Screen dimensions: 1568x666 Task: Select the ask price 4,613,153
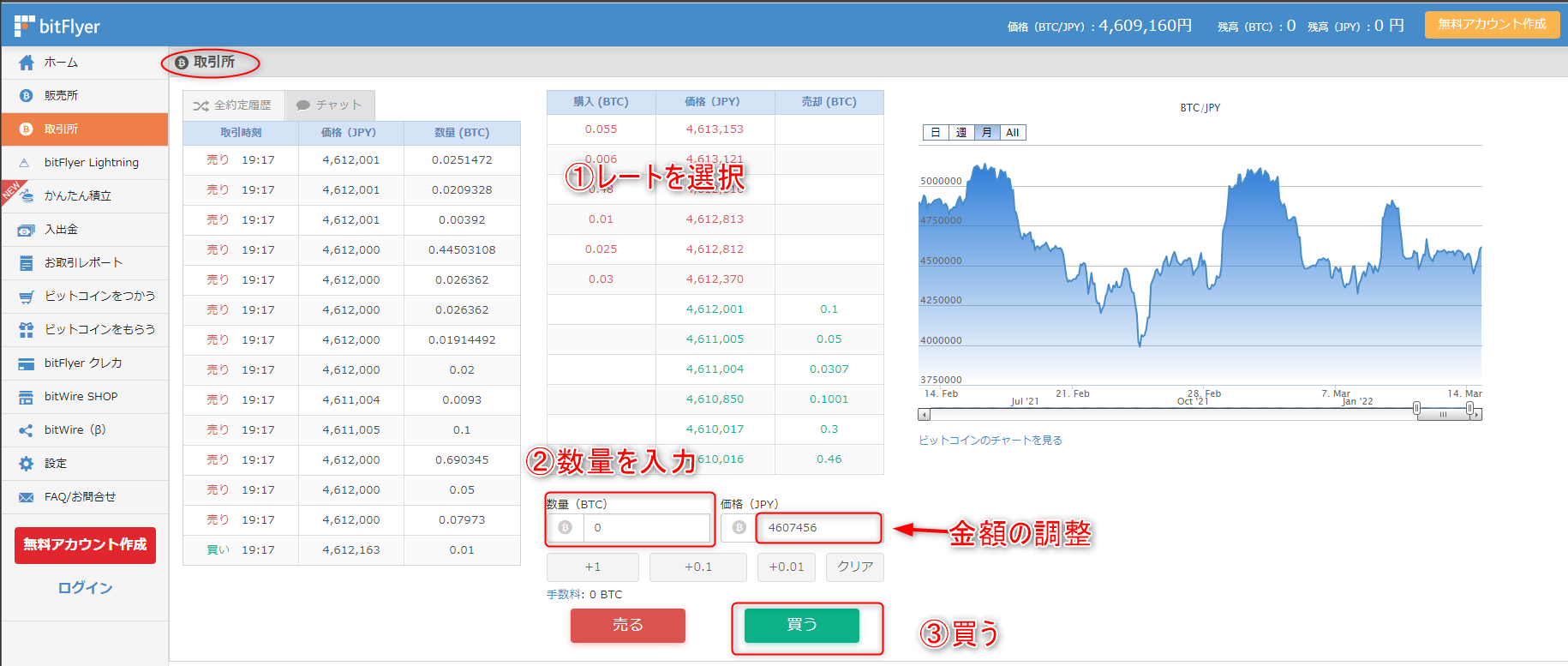[715, 129]
